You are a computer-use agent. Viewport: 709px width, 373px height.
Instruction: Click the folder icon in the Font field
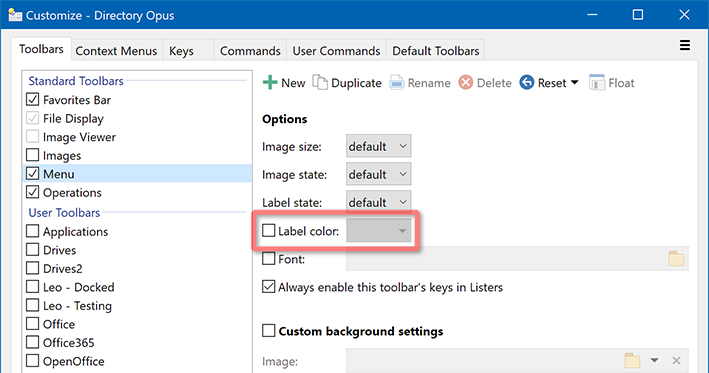(x=676, y=259)
